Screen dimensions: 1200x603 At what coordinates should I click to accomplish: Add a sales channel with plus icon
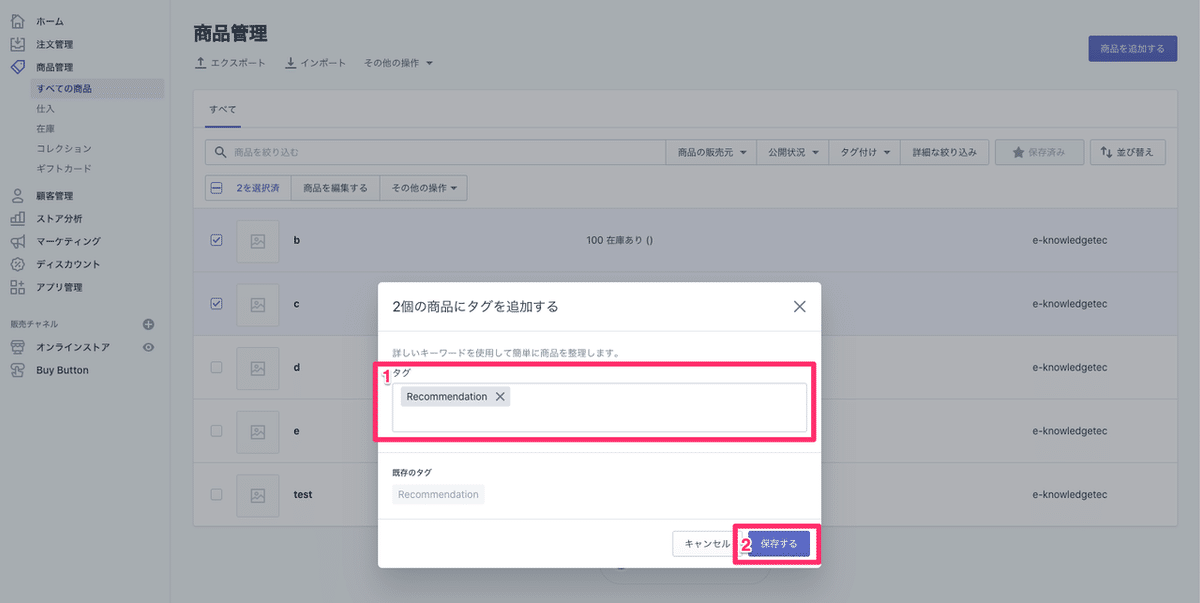click(149, 324)
